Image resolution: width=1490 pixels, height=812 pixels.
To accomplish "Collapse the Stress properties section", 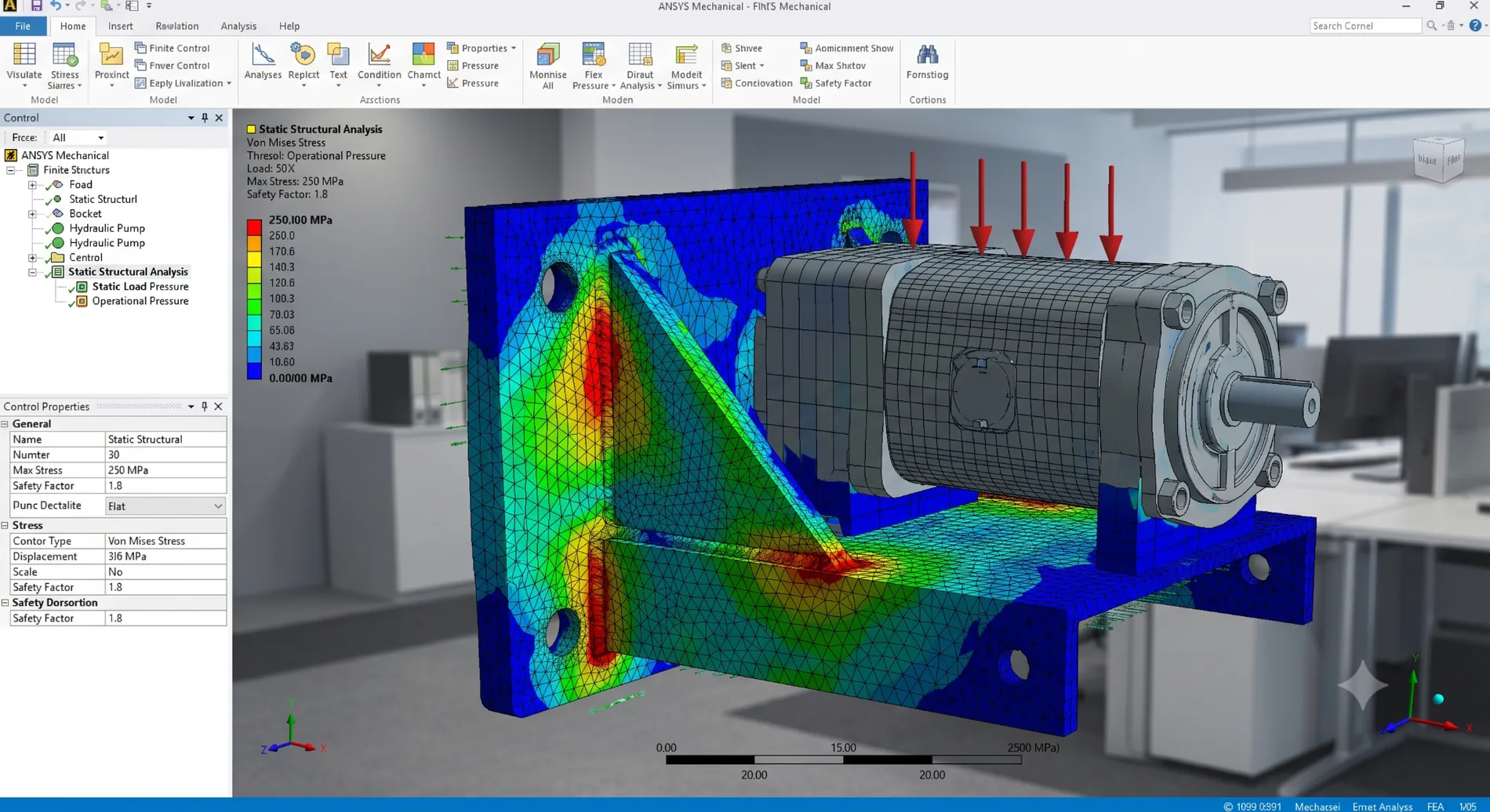I will click(x=5, y=525).
